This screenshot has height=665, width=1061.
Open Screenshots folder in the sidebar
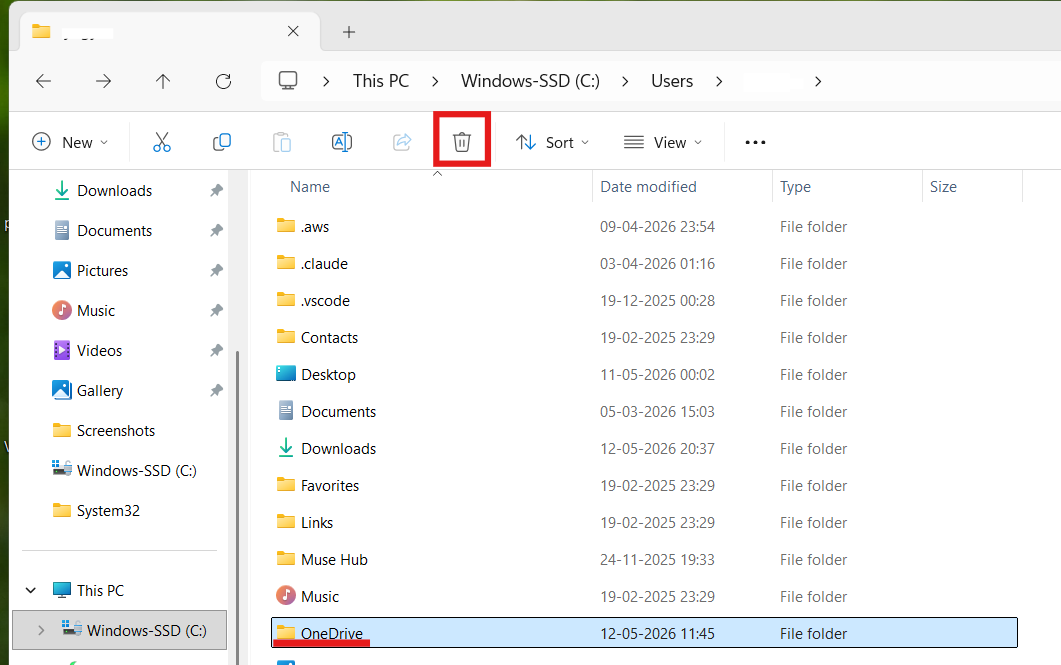(x=116, y=430)
